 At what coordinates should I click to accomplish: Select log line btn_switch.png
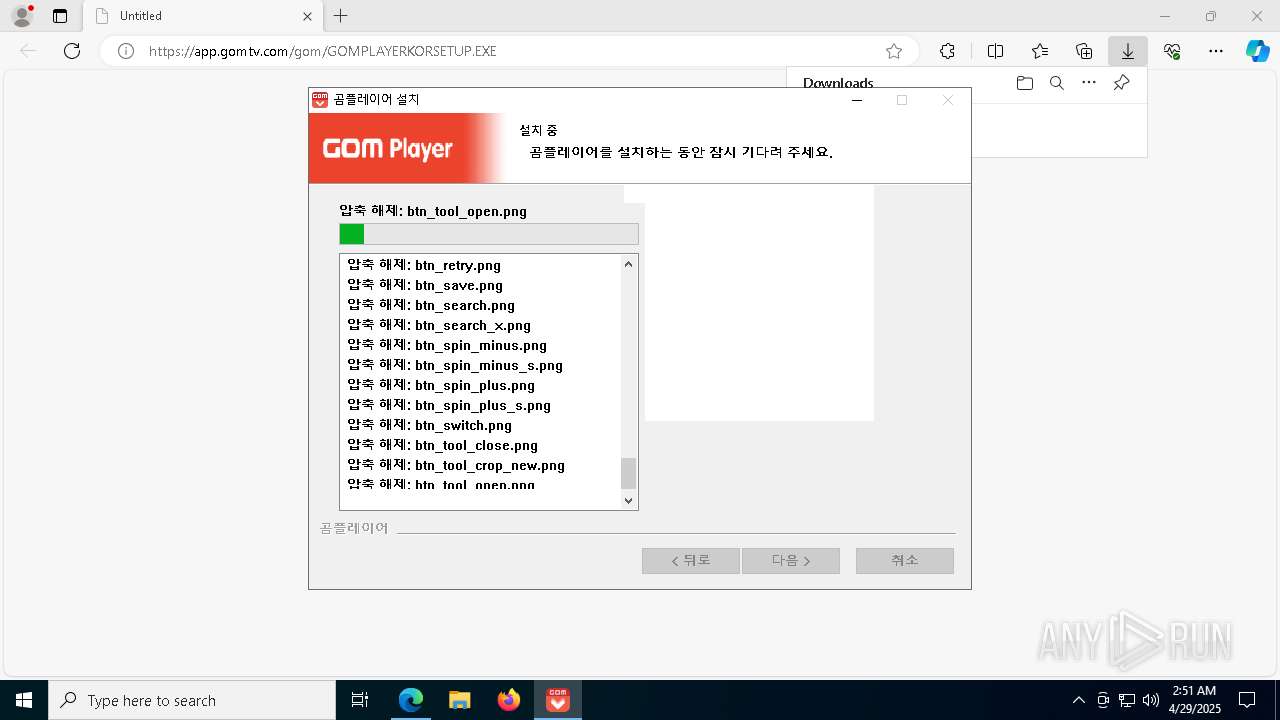coord(430,425)
